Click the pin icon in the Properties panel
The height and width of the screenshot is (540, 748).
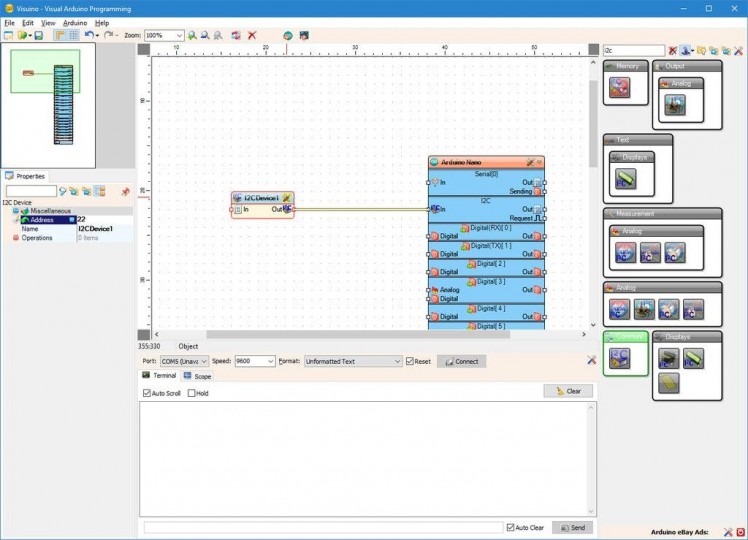(125, 191)
